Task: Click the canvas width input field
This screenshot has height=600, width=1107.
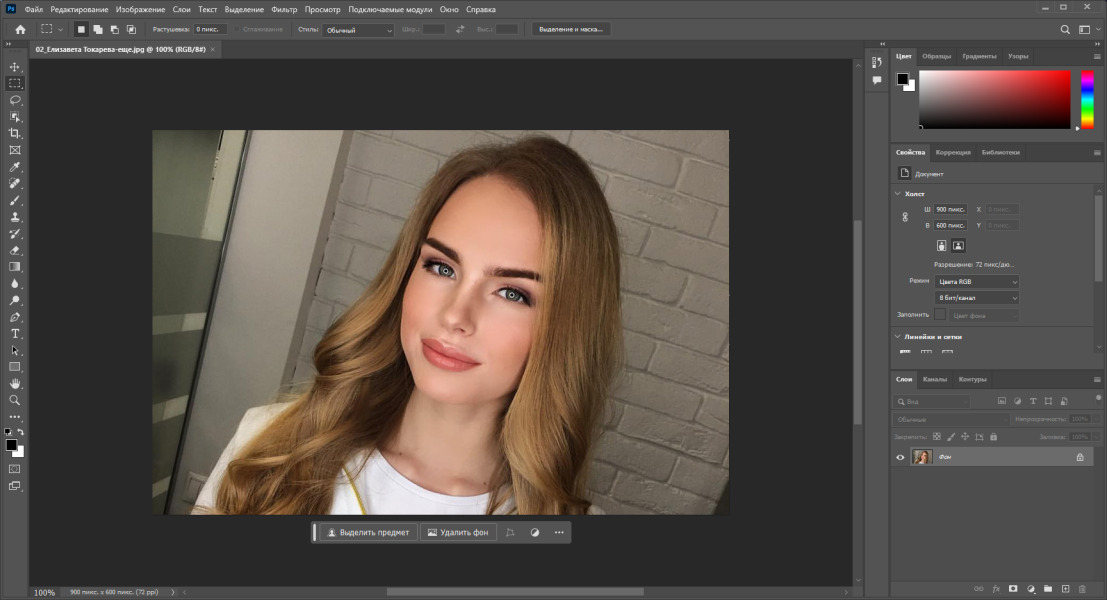Action: [x=951, y=210]
